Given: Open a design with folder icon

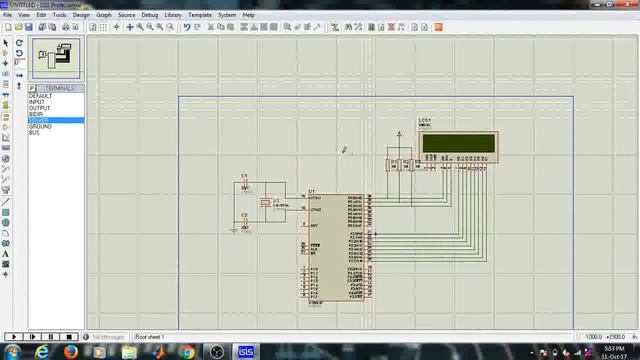Looking at the screenshot, I should coord(18,27).
